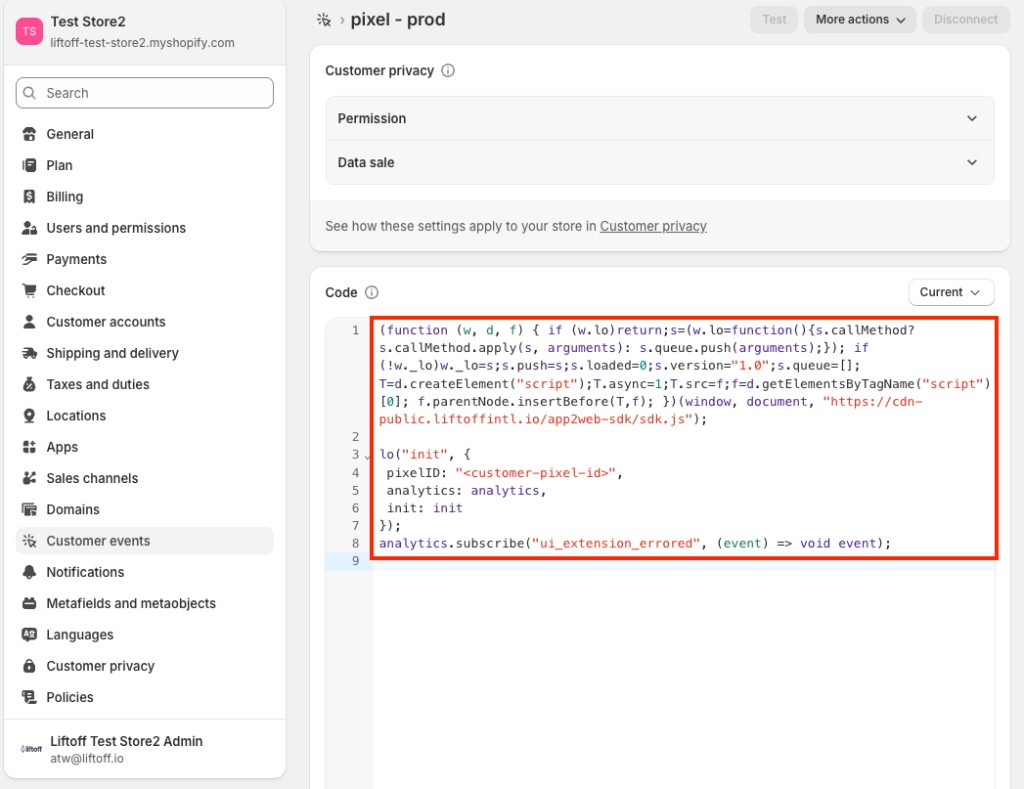Click empty line 9 in code editor

pyautogui.click(x=680, y=562)
